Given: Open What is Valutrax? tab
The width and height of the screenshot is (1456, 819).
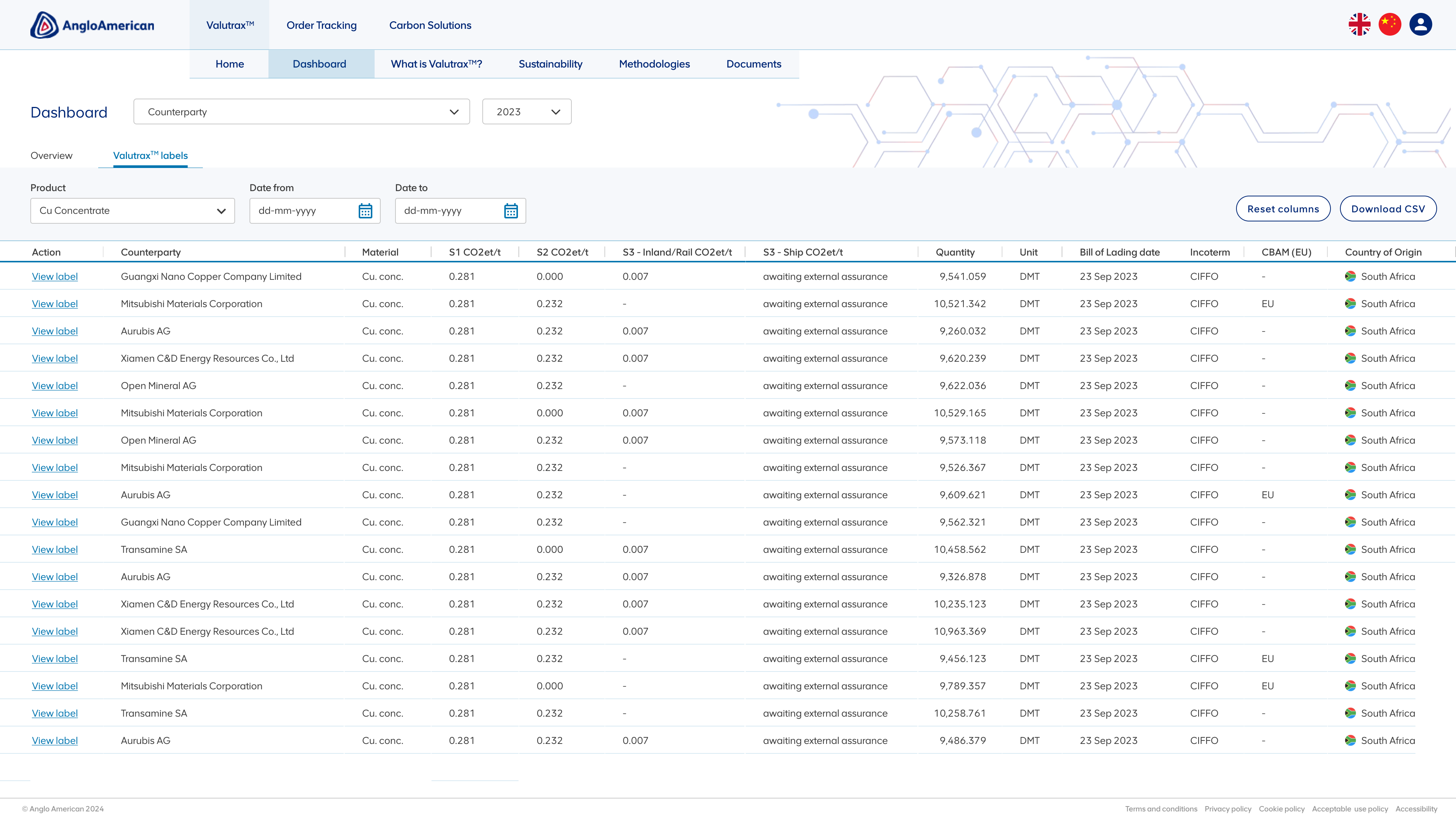Looking at the screenshot, I should click(436, 64).
